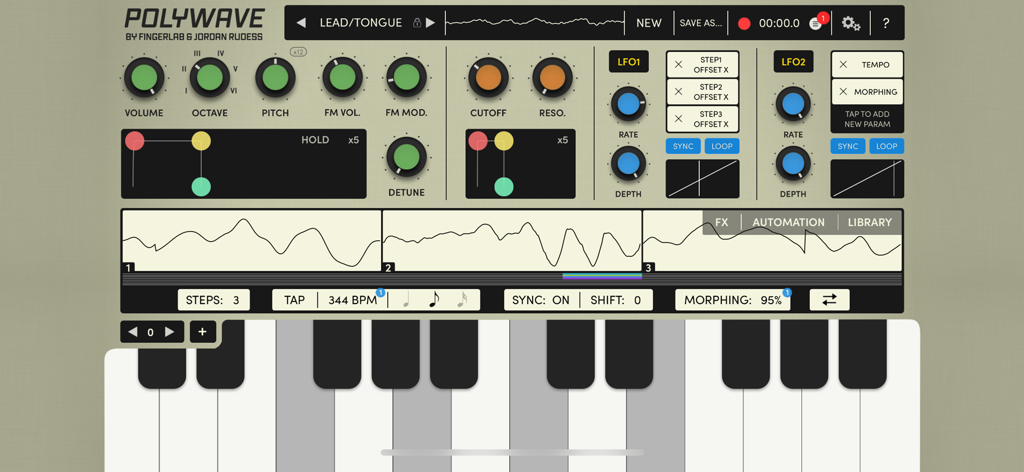Remove TEMPO parameter from LFO2

click(x=843, y=65)
